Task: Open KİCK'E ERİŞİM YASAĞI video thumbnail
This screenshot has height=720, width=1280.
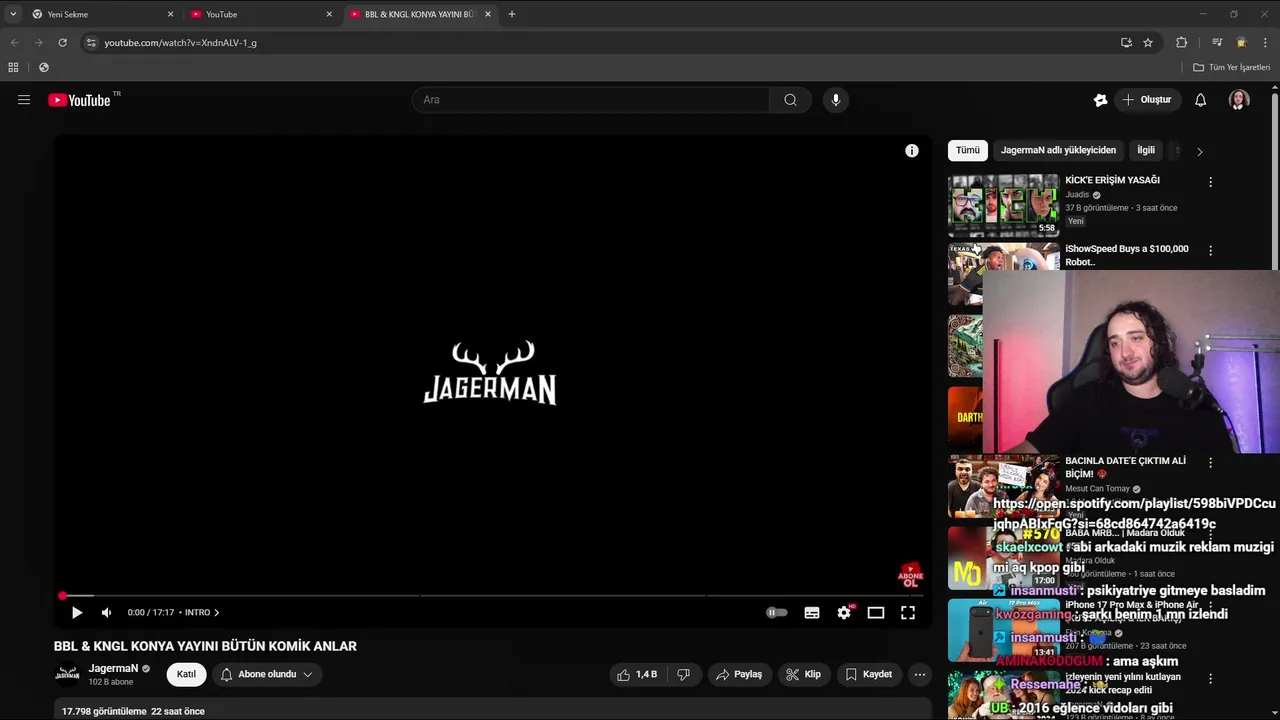Action: (x=1003, y=205)
